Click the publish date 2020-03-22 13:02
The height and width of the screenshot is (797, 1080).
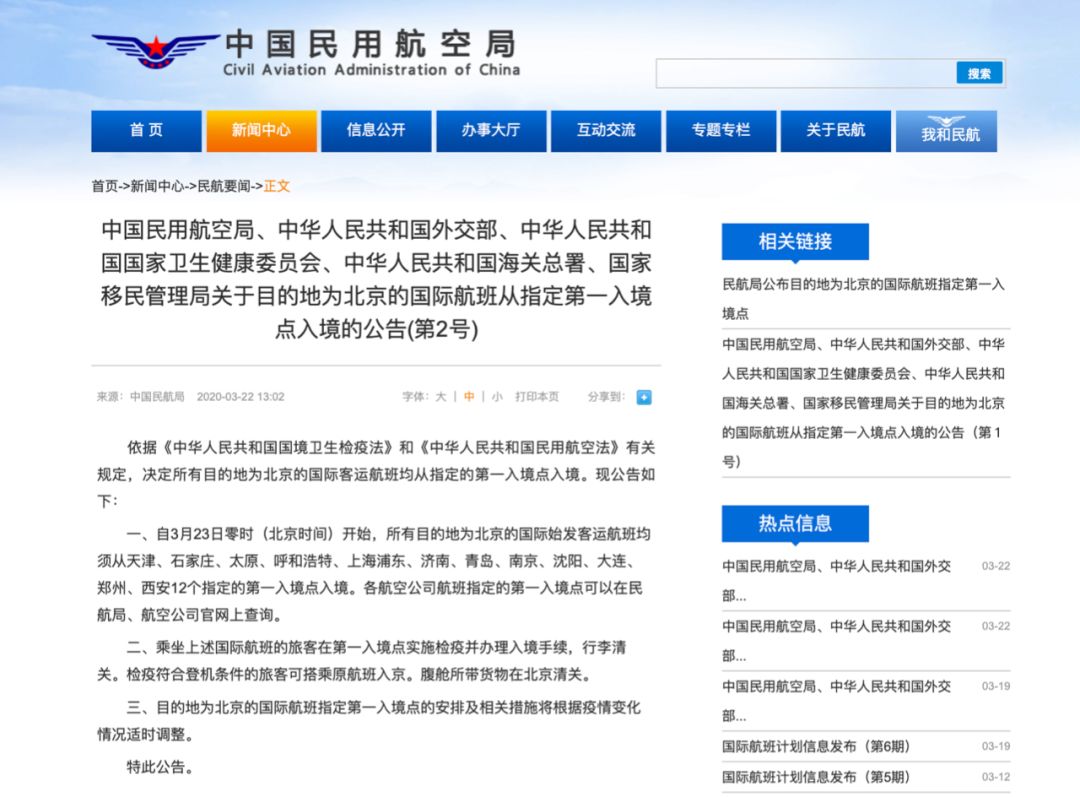(x=240, y=397)
